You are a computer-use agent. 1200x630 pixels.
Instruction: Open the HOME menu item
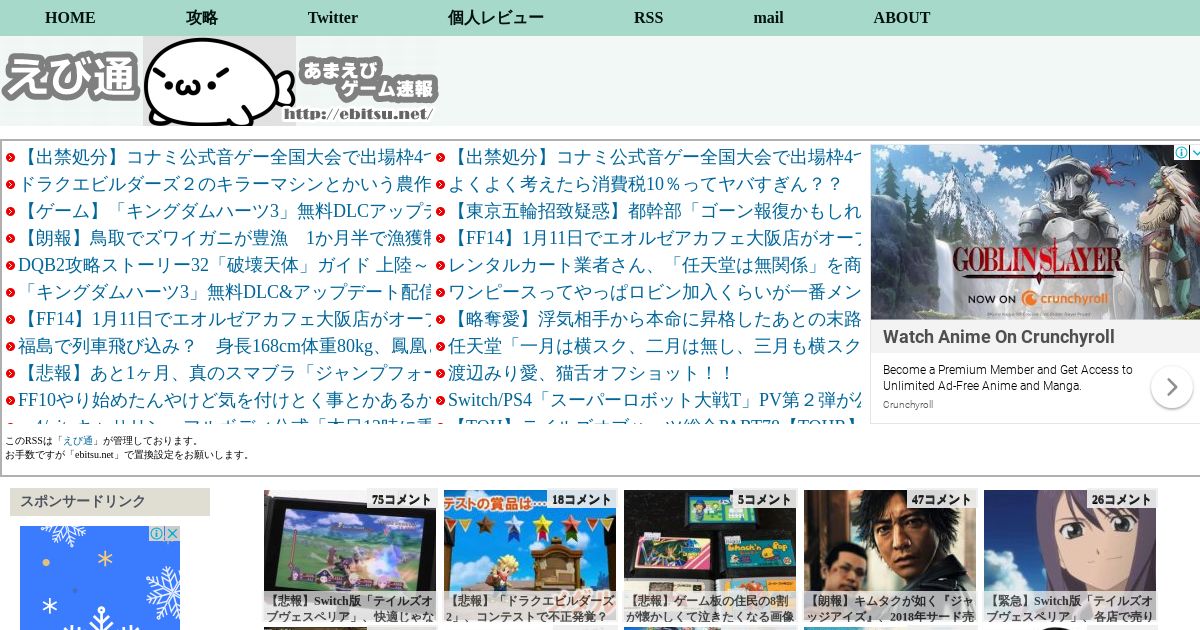[70, 18]
